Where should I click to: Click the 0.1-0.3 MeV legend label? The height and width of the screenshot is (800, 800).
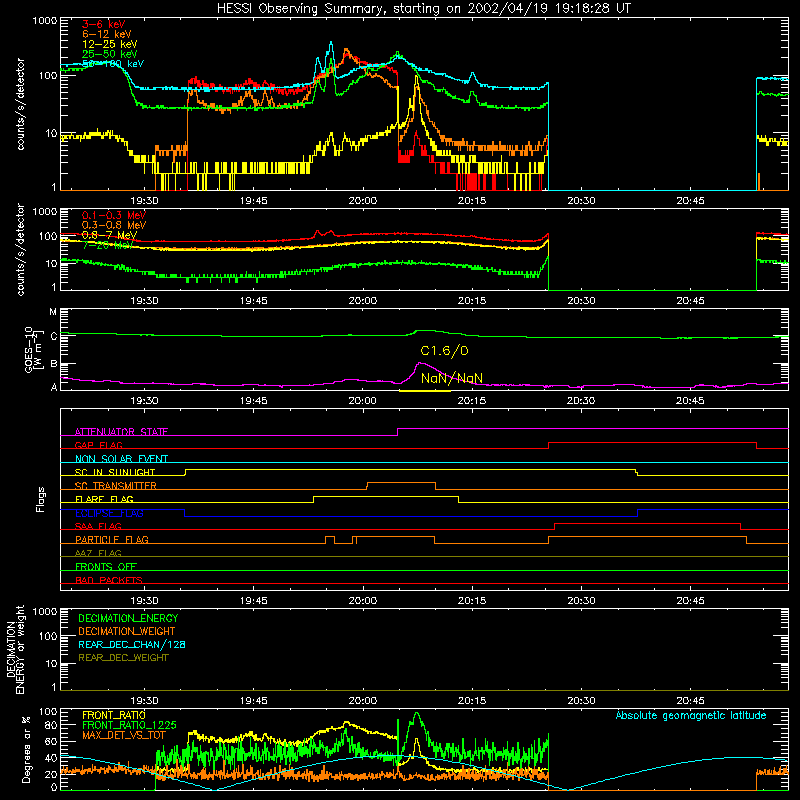114,215
